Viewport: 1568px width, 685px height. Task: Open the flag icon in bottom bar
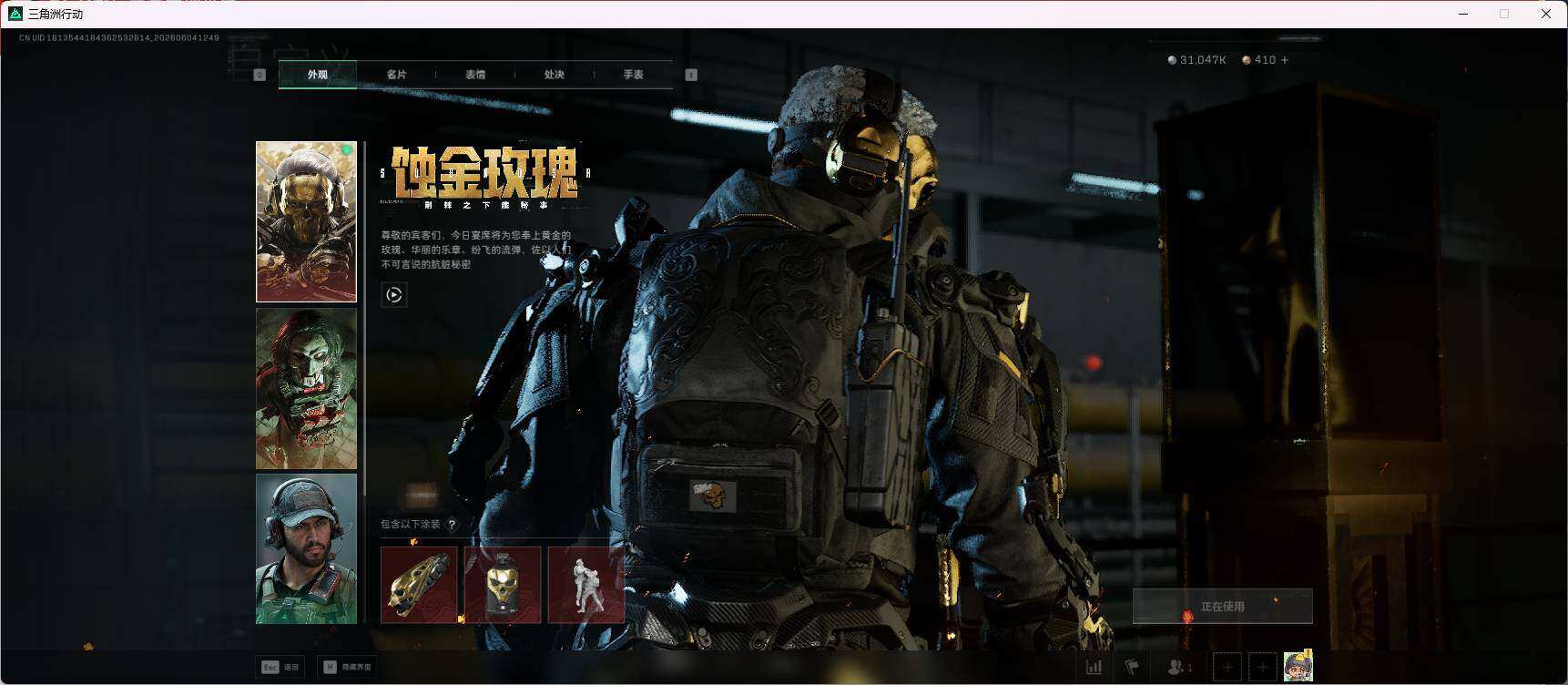1132,667
